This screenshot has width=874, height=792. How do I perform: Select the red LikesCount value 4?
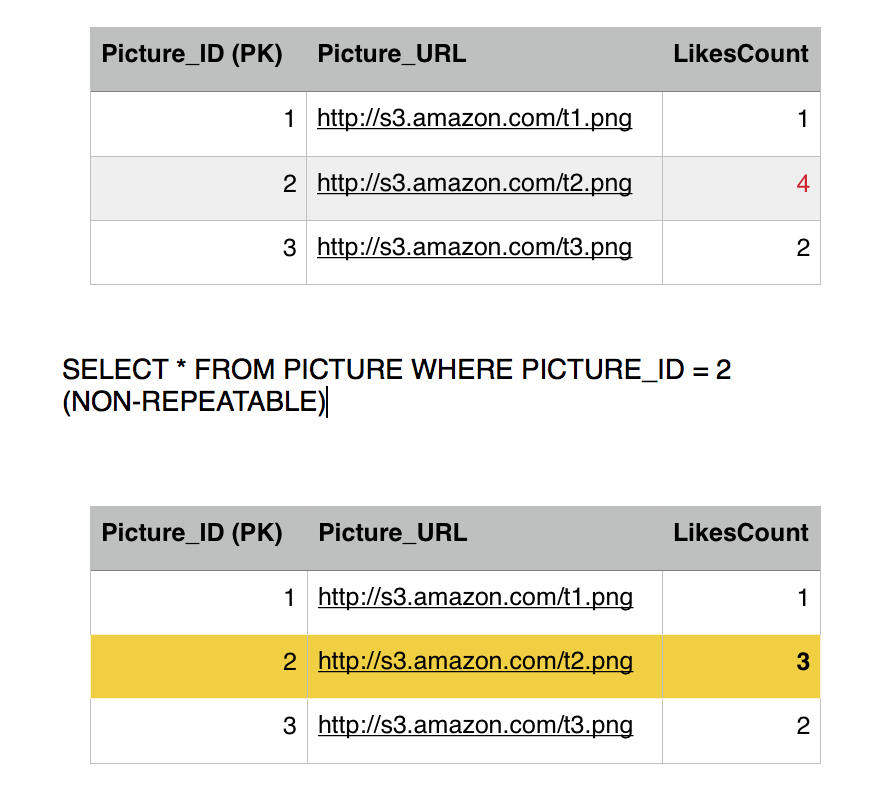803,184
